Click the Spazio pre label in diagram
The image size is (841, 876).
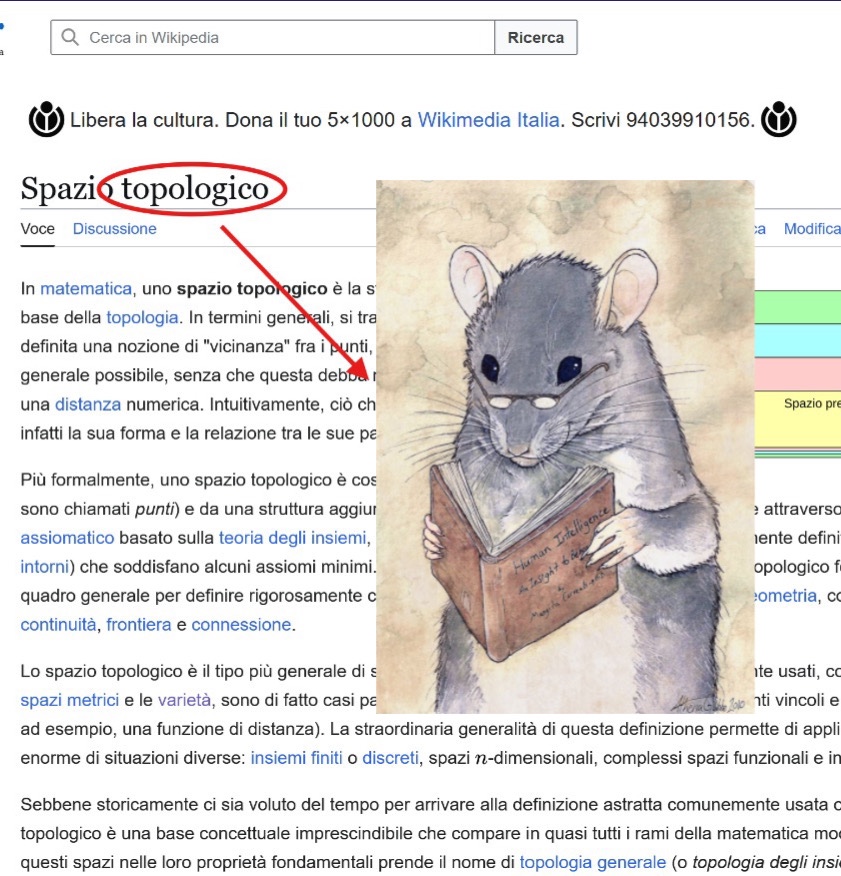click(812, 403)
